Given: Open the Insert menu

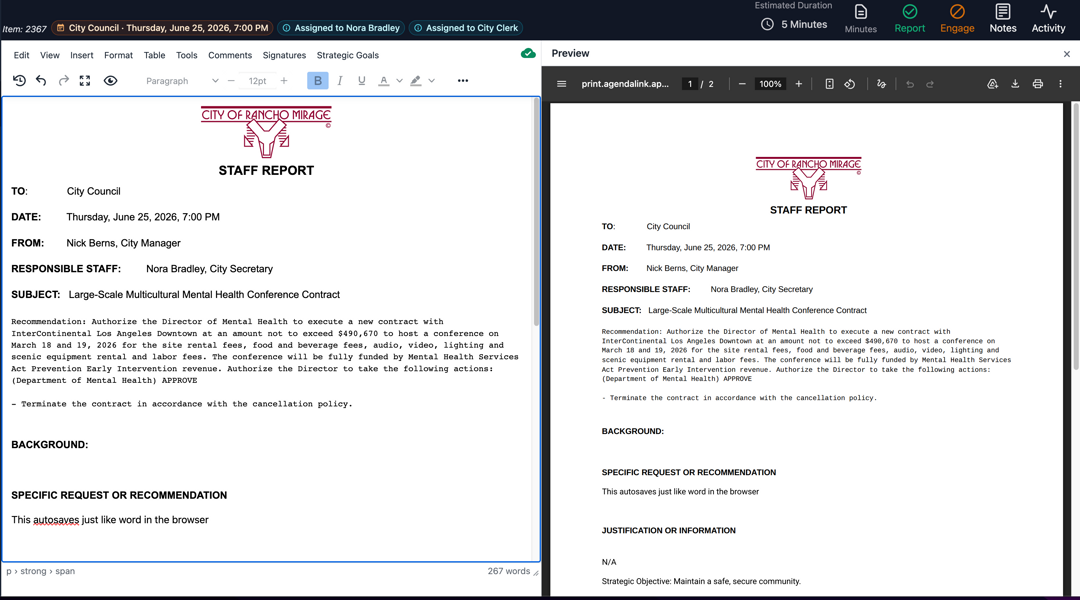Looking at the screenshot, I should point(81,55).
